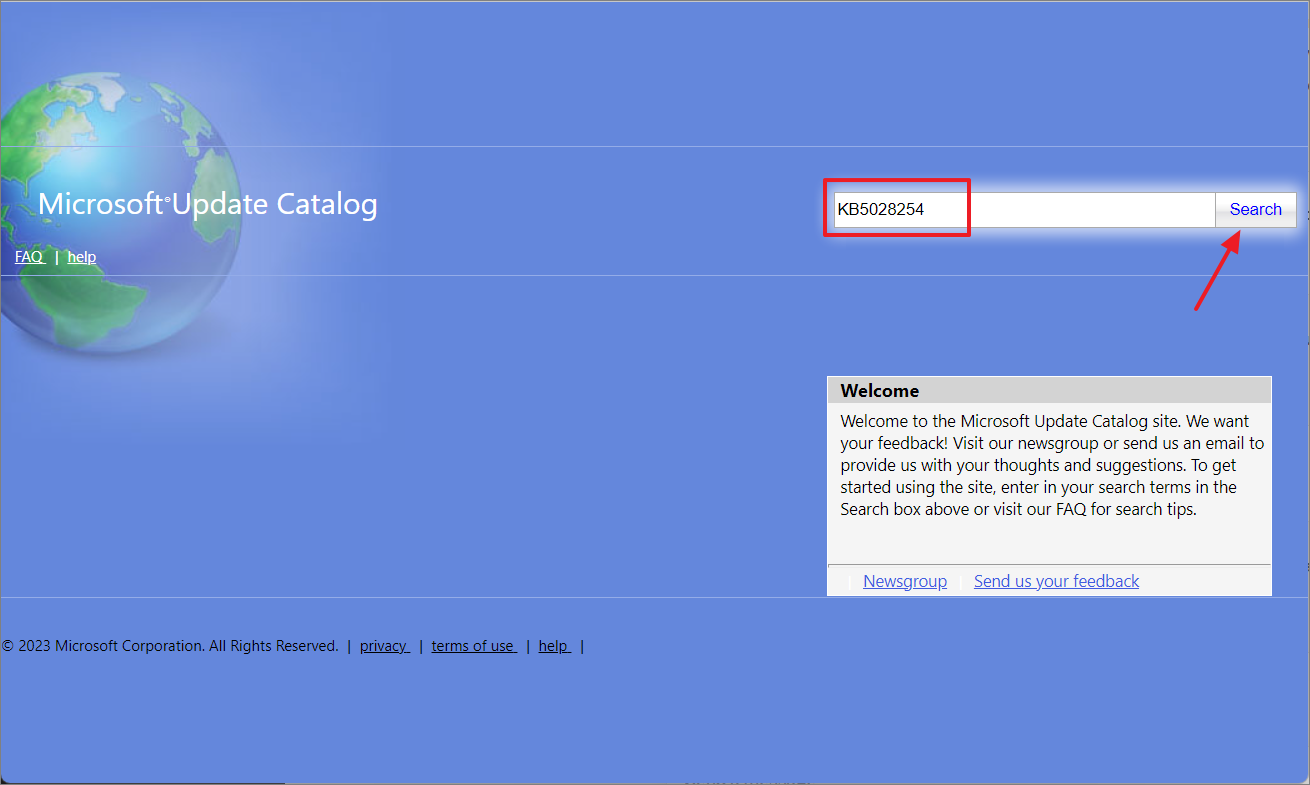Screen dimensions: 1310x785
Task: Click the empty part of the search field
Action: point(1090,210)
